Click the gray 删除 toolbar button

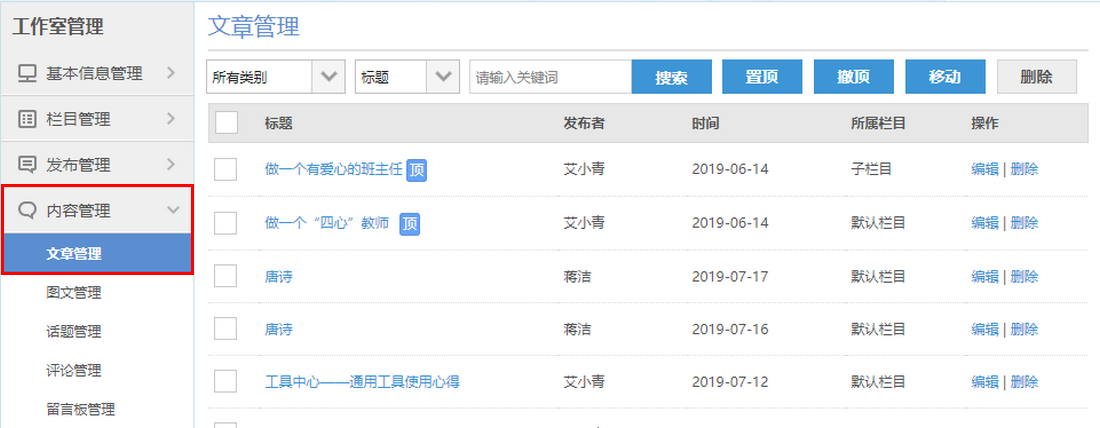pyautogui.click(x=1037, y=77)
